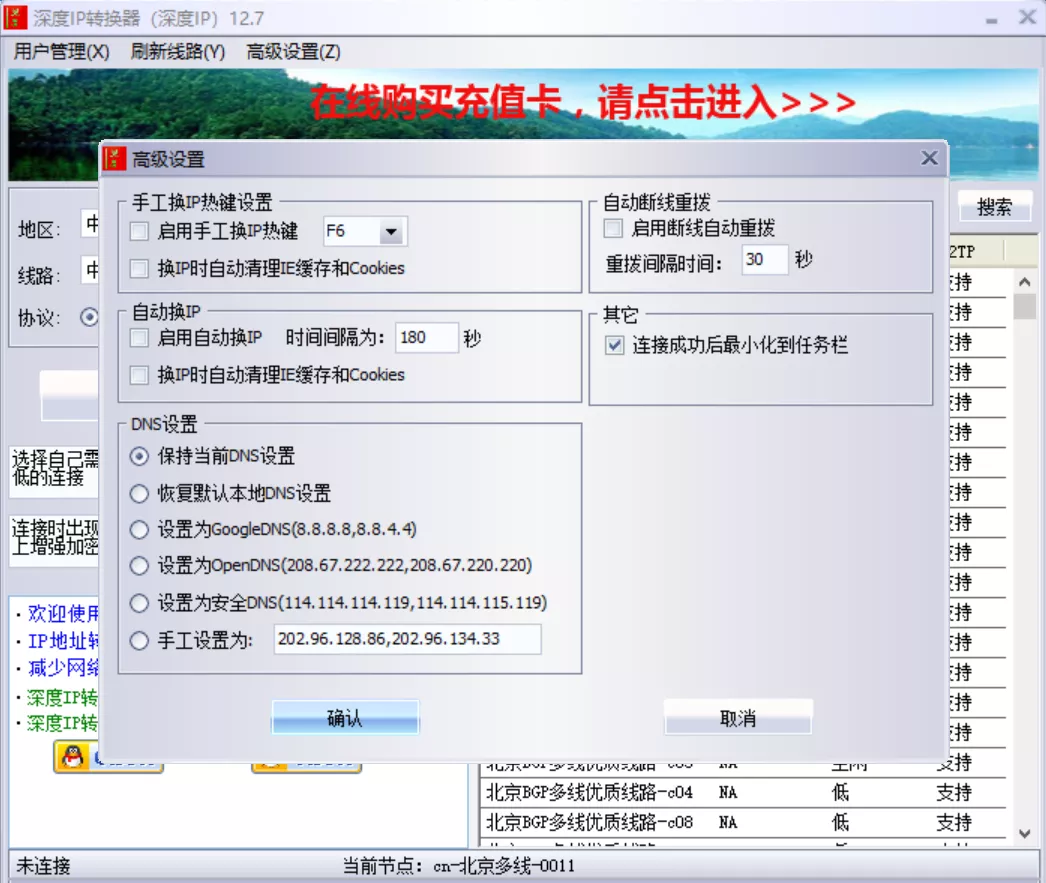Click the manual DNS address field
The width and height of the screenshot is (1046, 883).
point(407,639)
